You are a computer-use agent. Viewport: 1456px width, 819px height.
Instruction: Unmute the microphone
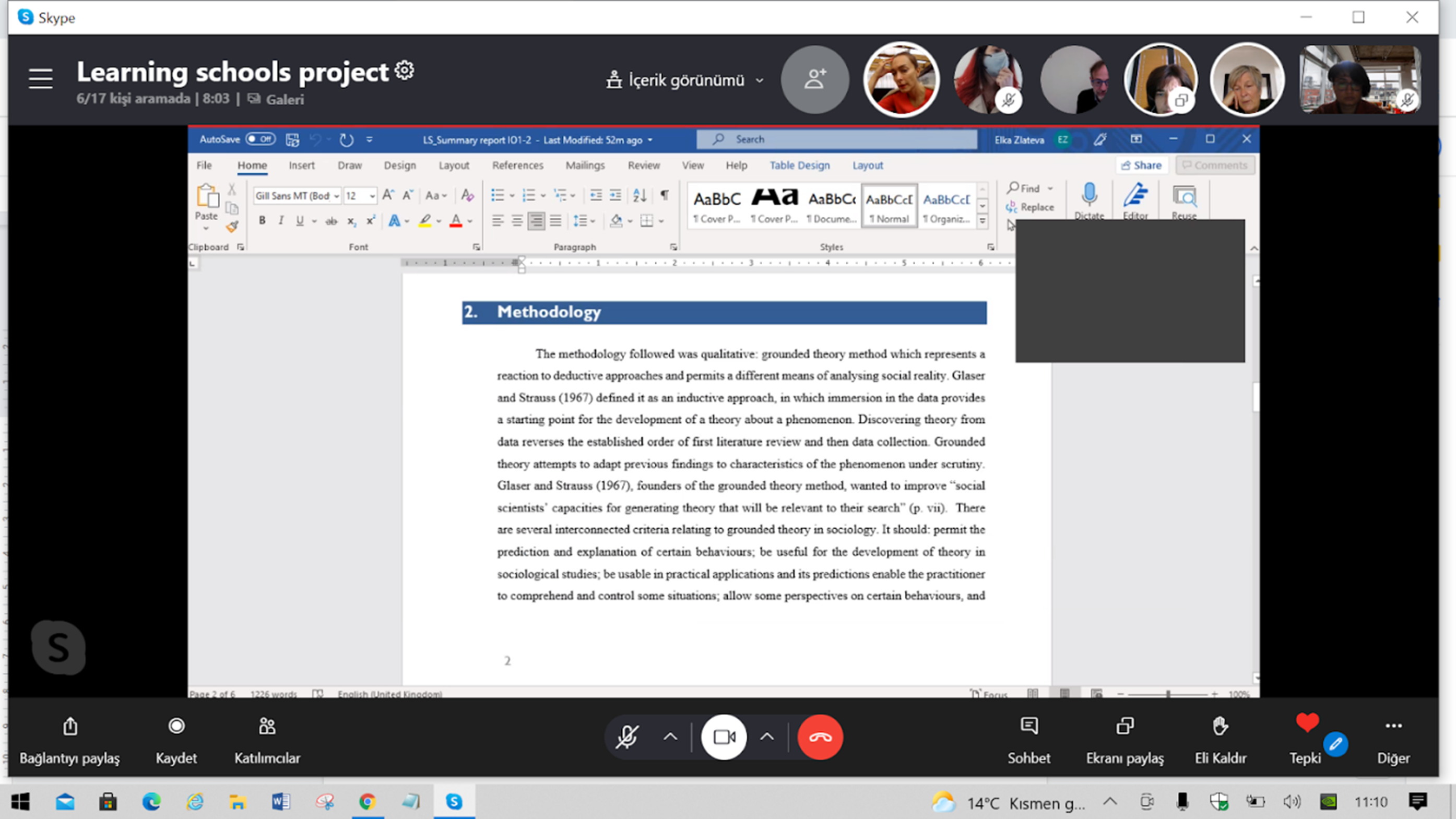pos(628,737)
